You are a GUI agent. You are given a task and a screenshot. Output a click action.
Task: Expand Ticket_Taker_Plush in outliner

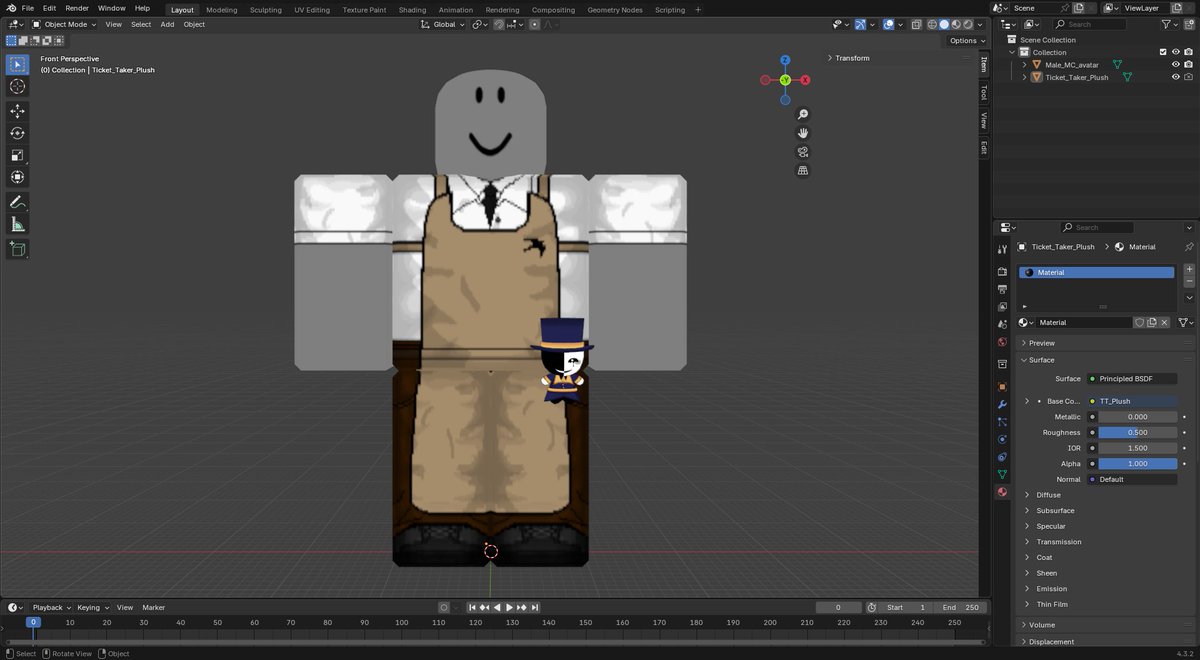pyautogui.click(x=1024, y=77)
